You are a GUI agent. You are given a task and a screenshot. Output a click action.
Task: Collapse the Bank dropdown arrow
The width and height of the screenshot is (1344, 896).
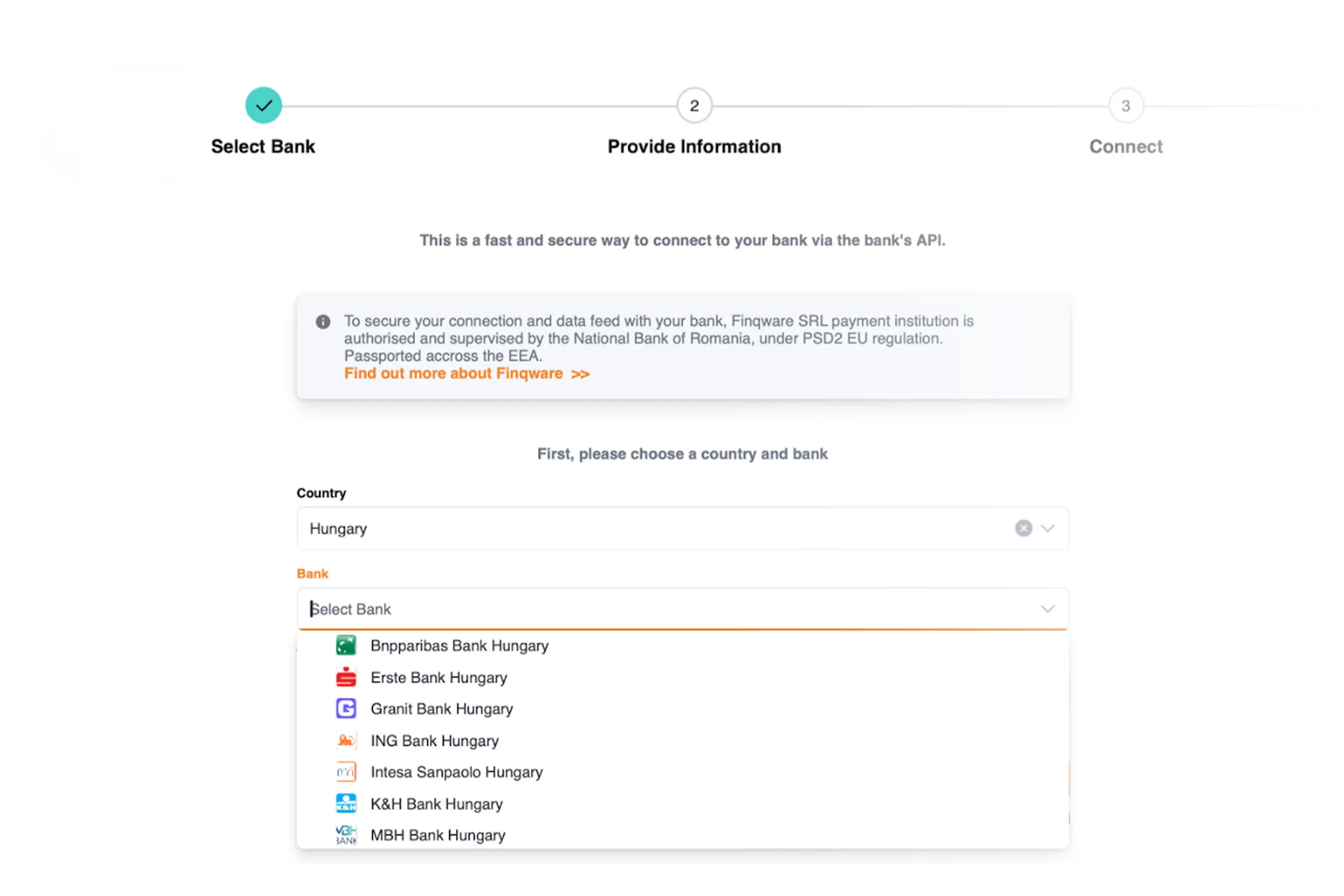point(1047,609)
